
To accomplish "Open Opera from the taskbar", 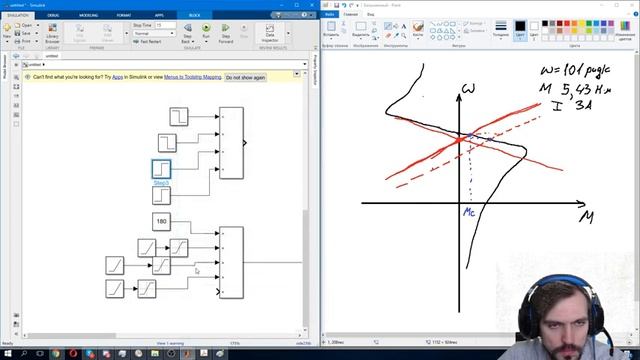I will [x=73, y=353].
